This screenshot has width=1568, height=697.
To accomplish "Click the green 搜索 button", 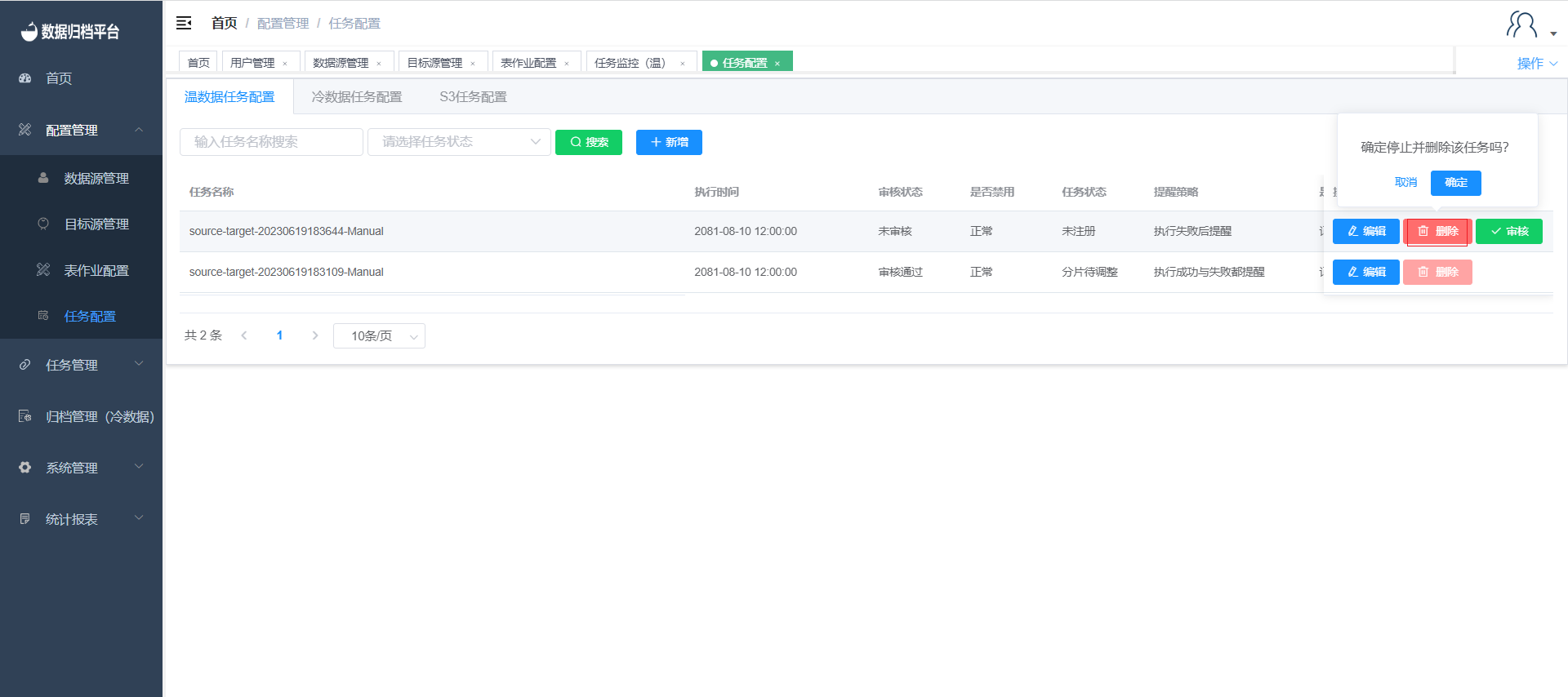I will point(589,142).
